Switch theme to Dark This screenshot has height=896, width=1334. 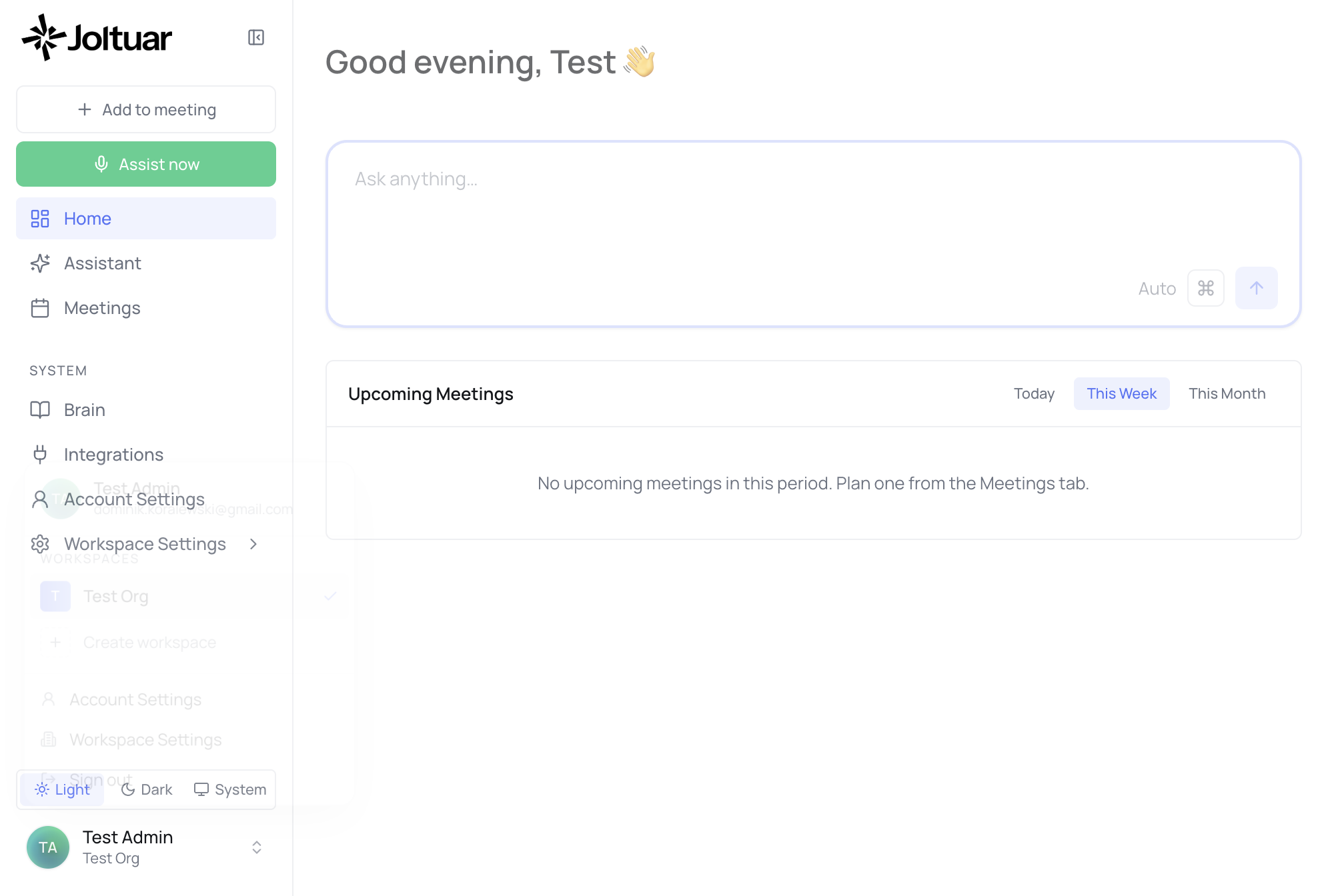[x=147, y=789]
